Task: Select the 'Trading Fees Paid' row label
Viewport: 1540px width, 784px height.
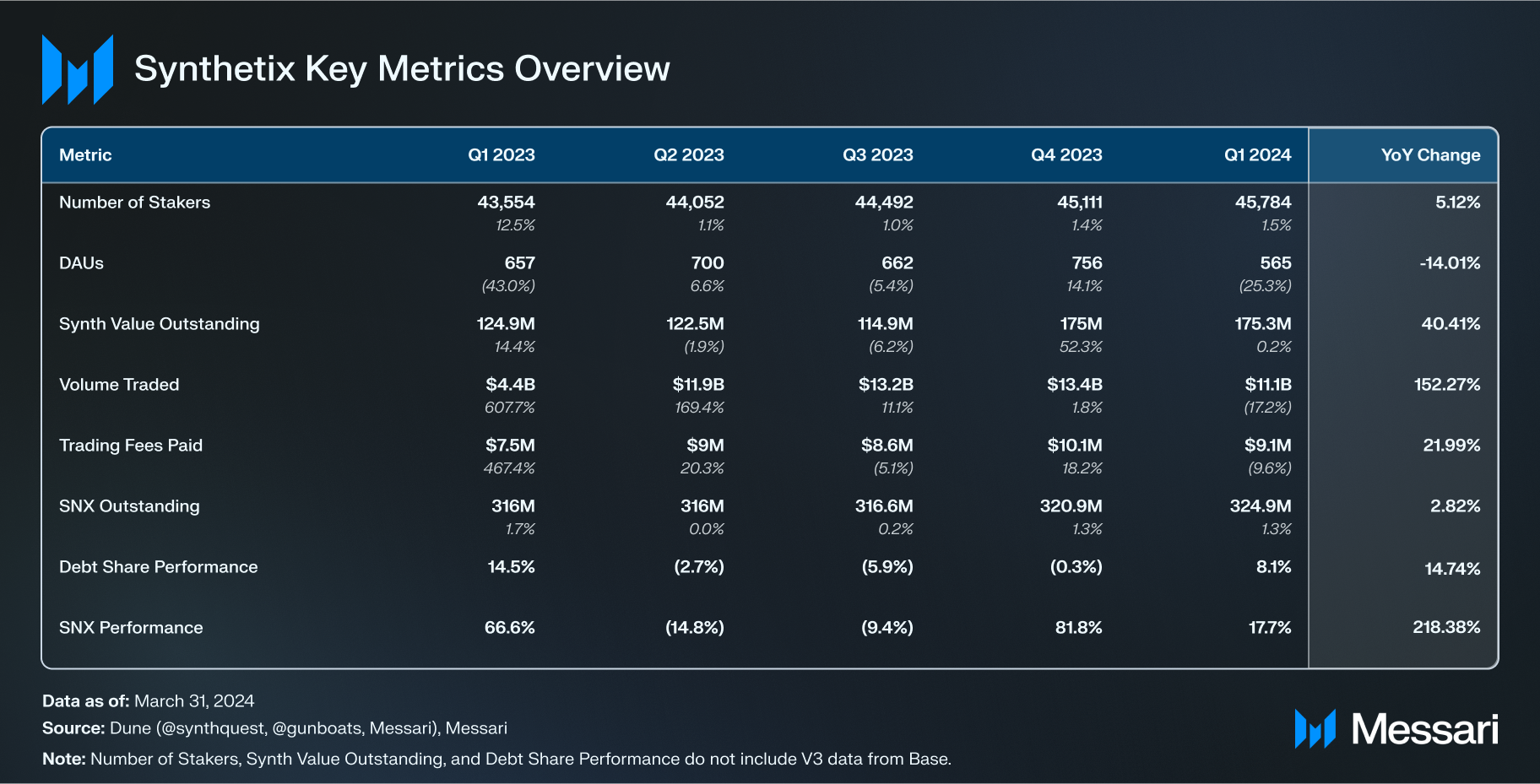Action: 131,446
